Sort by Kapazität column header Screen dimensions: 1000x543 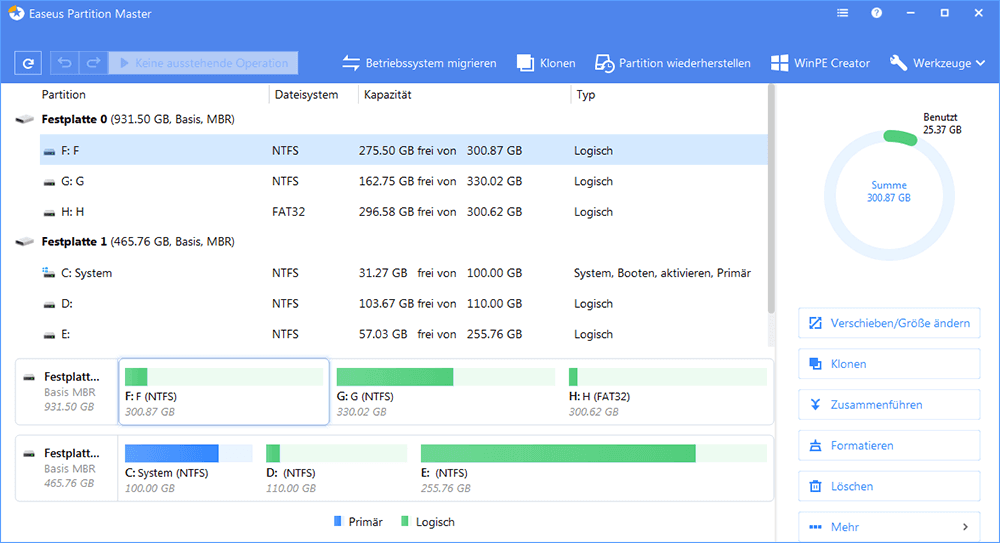387,94
